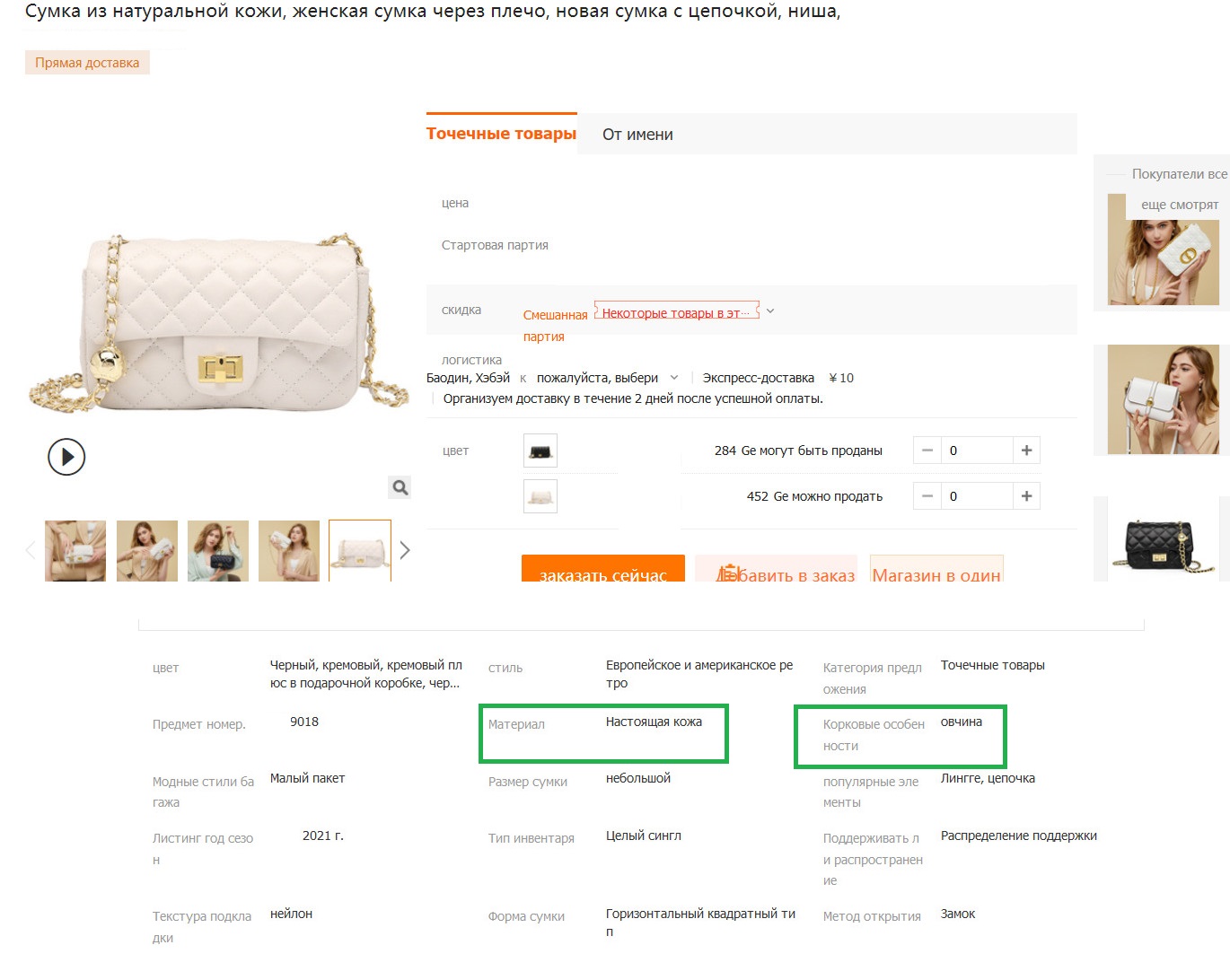Show next thumbnails with right arrow
This screenshot has height=980, width=1230.
coord(405,550)
